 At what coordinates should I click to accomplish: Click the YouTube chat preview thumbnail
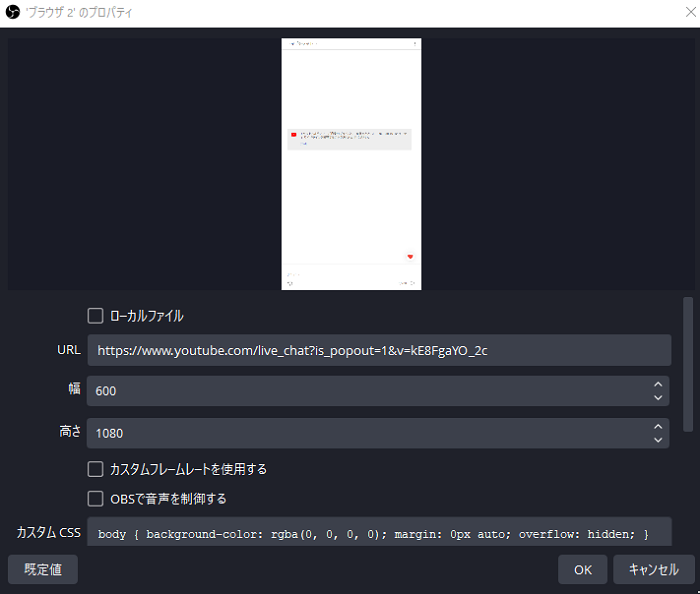click(x=351, y=164)
